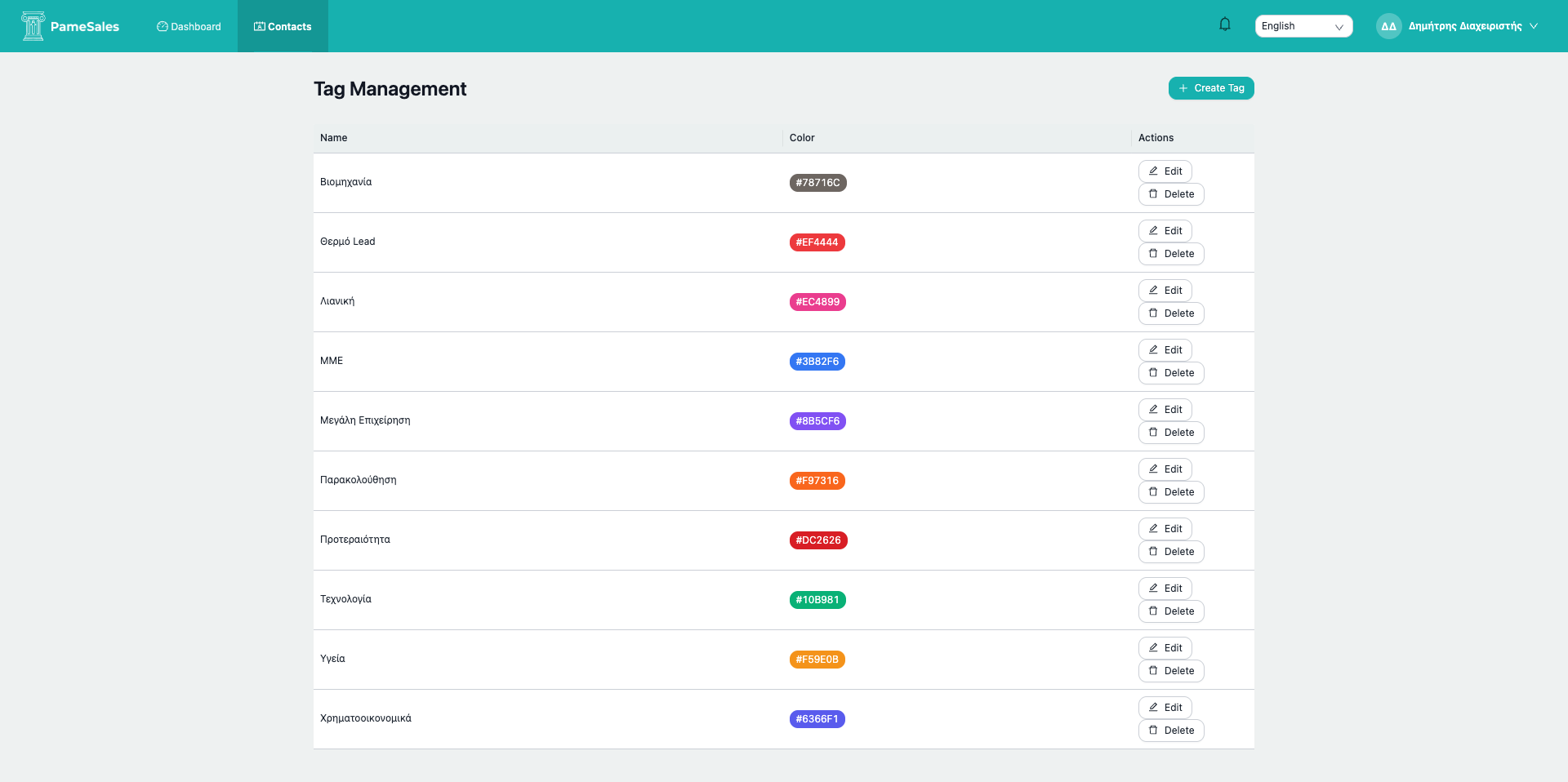Click trash icon for Θερμό Lead tag
This screenshot has width=1568, height=782.
click(x=1153, y=254)
